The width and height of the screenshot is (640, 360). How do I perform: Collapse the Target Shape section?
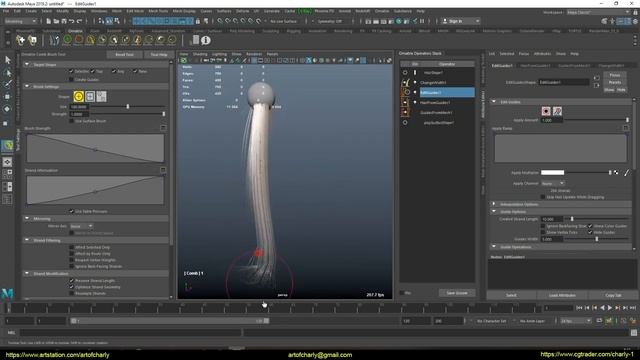(x=27, y=64)
